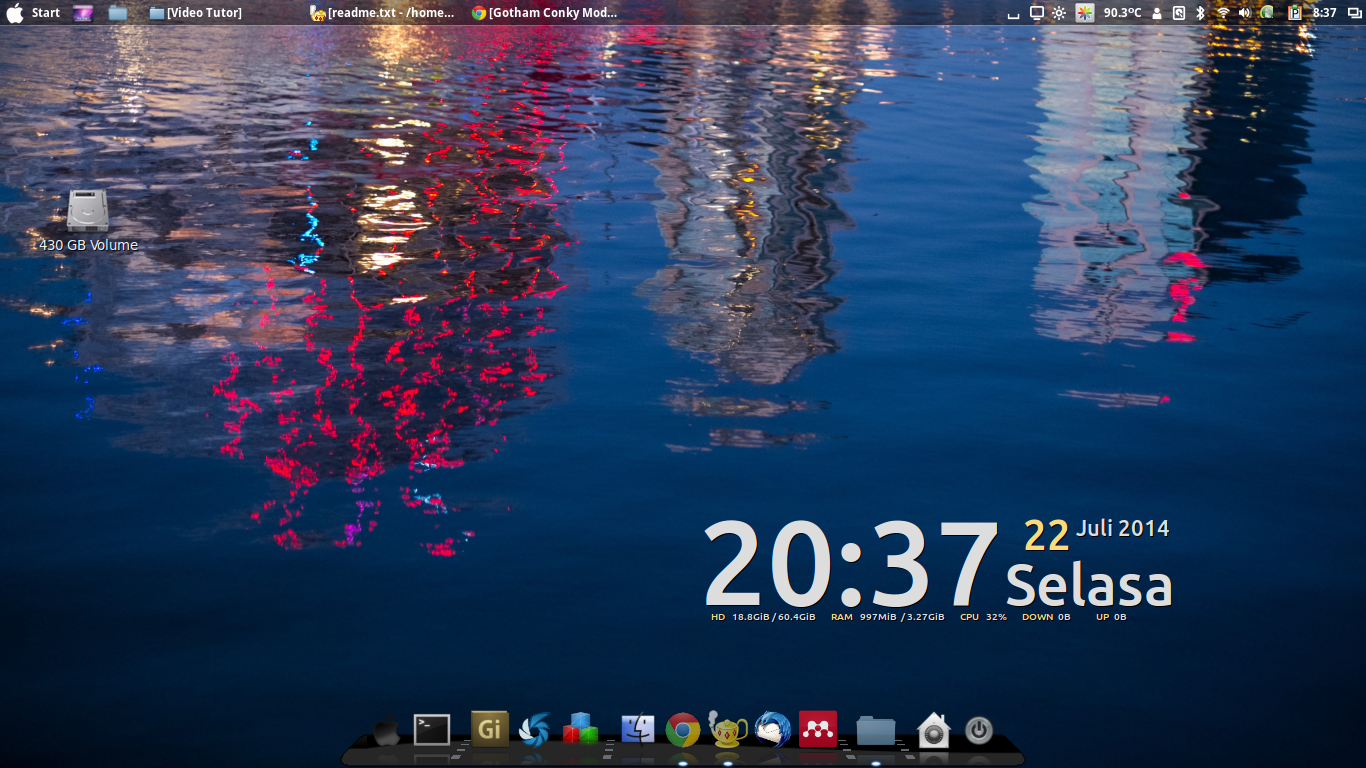This screenshot has width=1366, height=768.
Task: Switch to the Gotham Conky Mod Chrome window
Action: pos(545,13)
